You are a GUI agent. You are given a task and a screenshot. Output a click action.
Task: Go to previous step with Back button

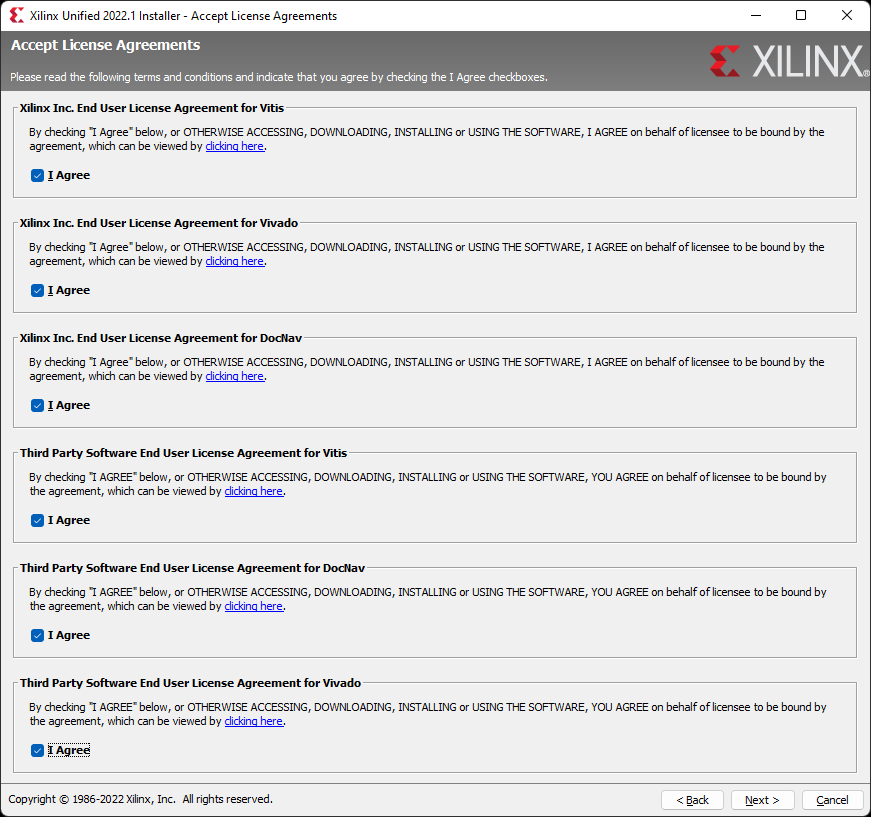click(692, 800)
